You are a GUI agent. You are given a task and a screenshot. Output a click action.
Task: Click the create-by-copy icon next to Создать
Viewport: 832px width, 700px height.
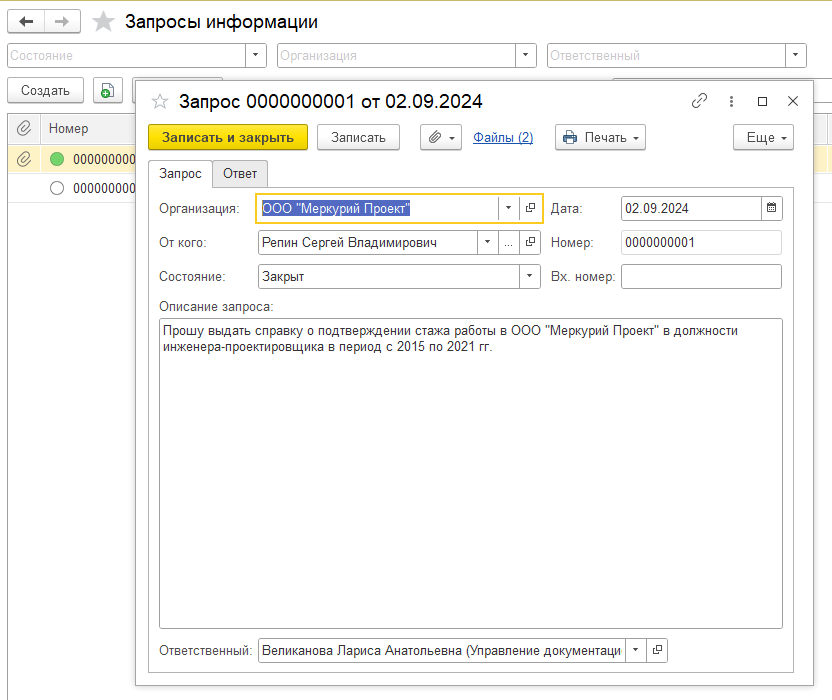pos(108,90)
